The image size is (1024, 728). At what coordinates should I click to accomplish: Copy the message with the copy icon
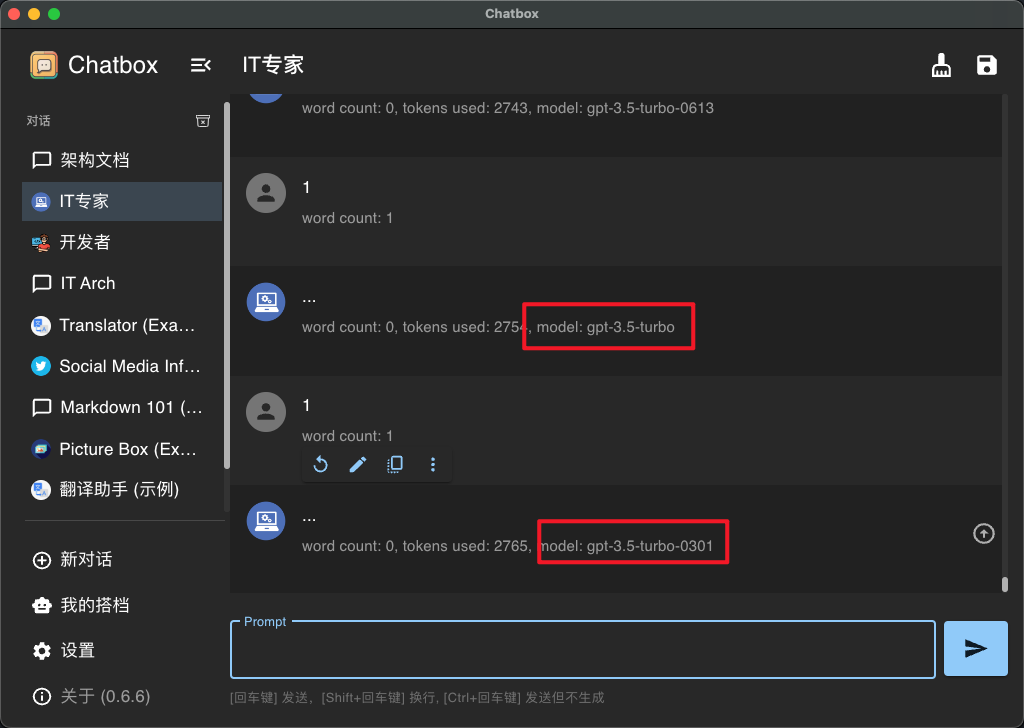(x=395, y=464)
